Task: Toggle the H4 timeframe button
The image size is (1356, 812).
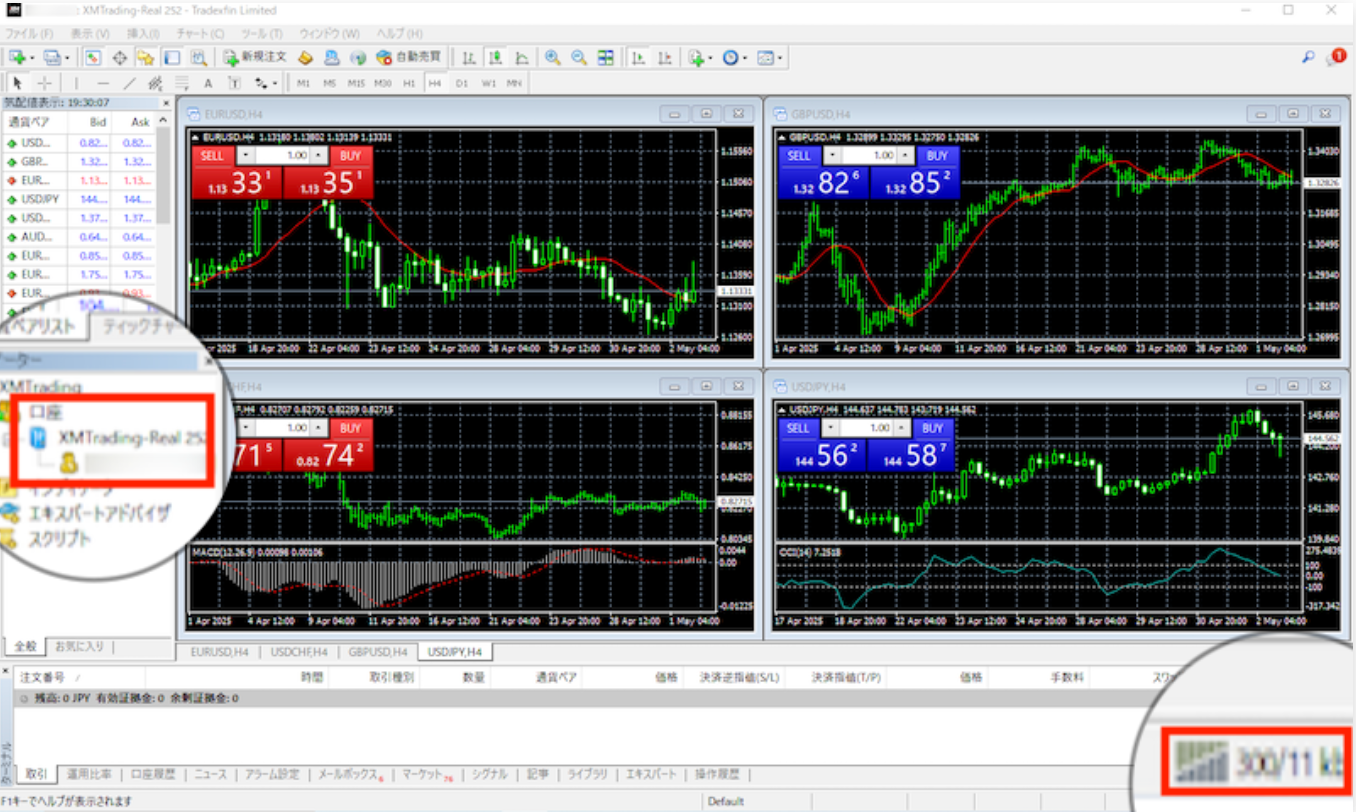Action: click(435, 83)
